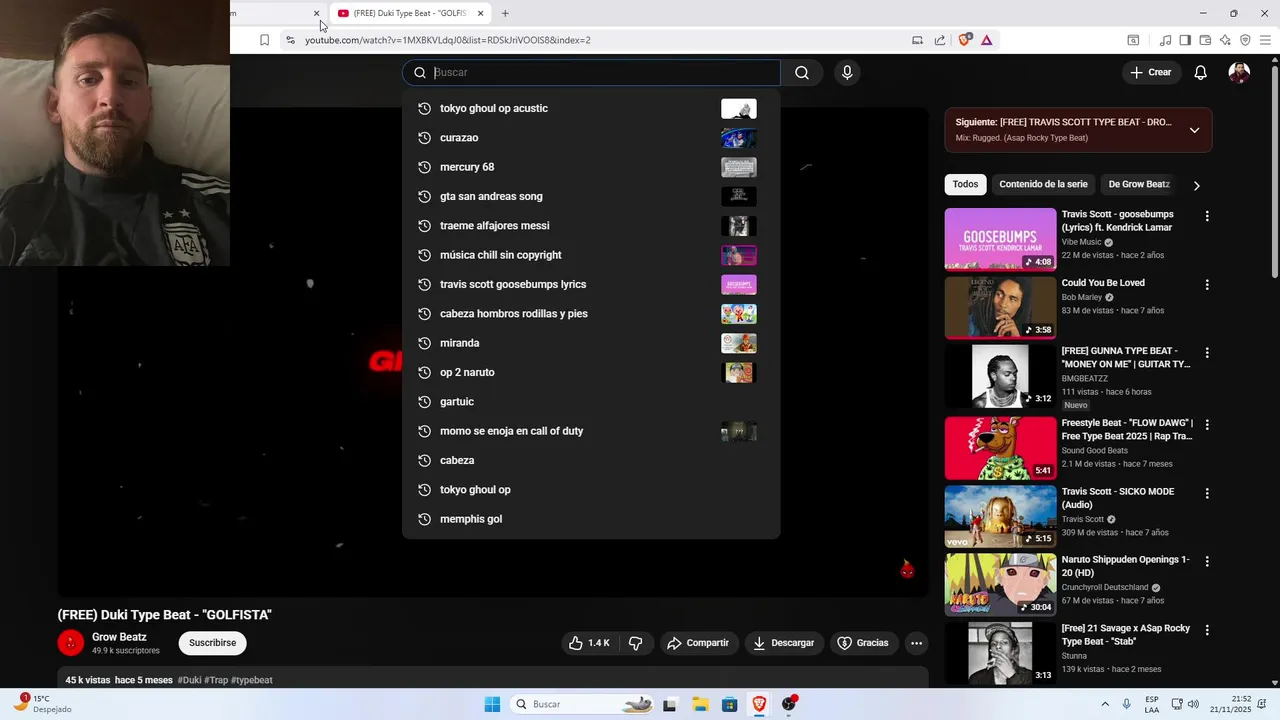Image resolution: width=1280 pixels, height=720 pixels.
Task: Open the Grow Beatz channel name
Action: pyautogui.click(x=119, y=637)
